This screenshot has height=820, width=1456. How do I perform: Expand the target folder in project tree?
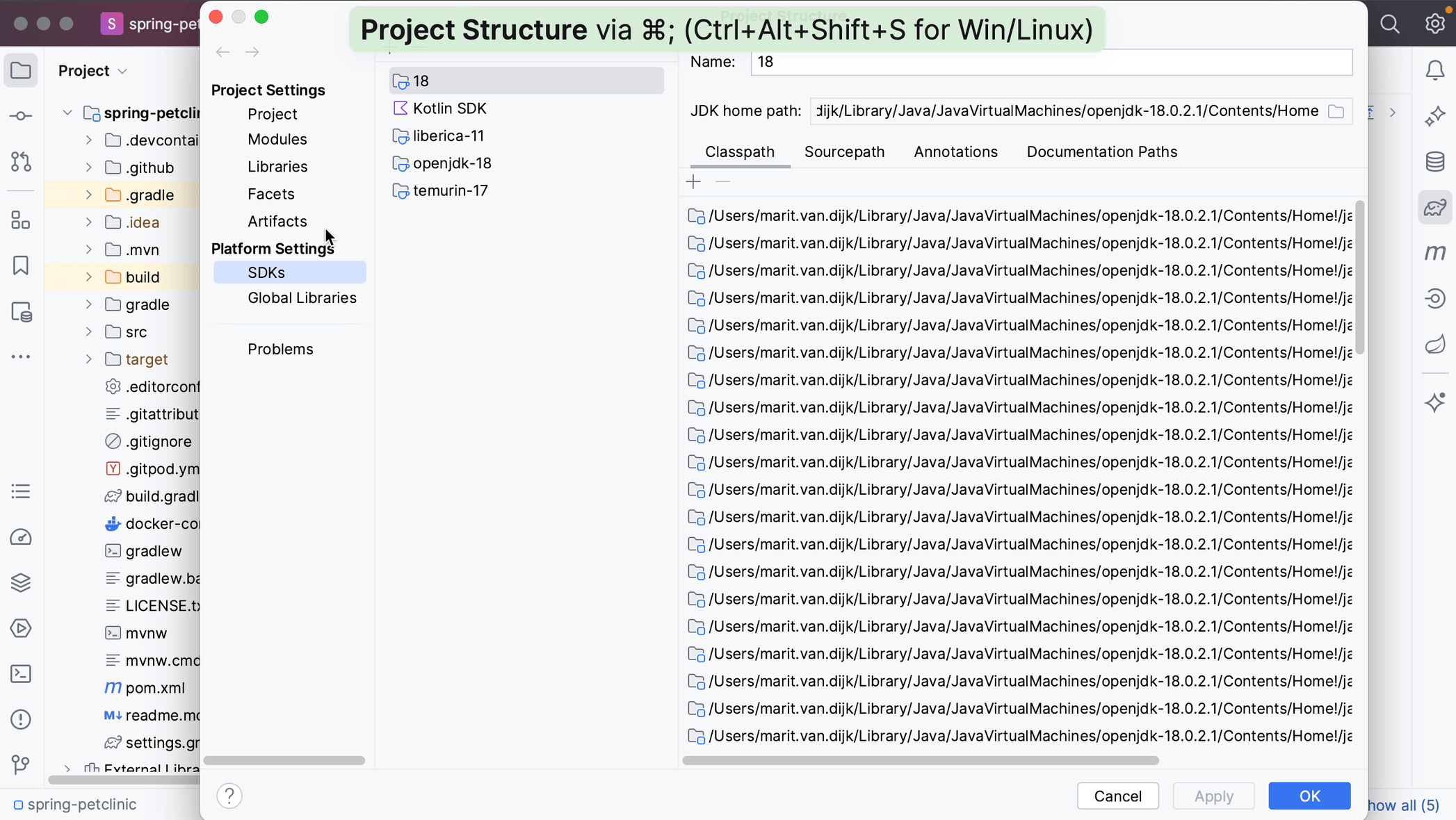click(x=89, y=359)
